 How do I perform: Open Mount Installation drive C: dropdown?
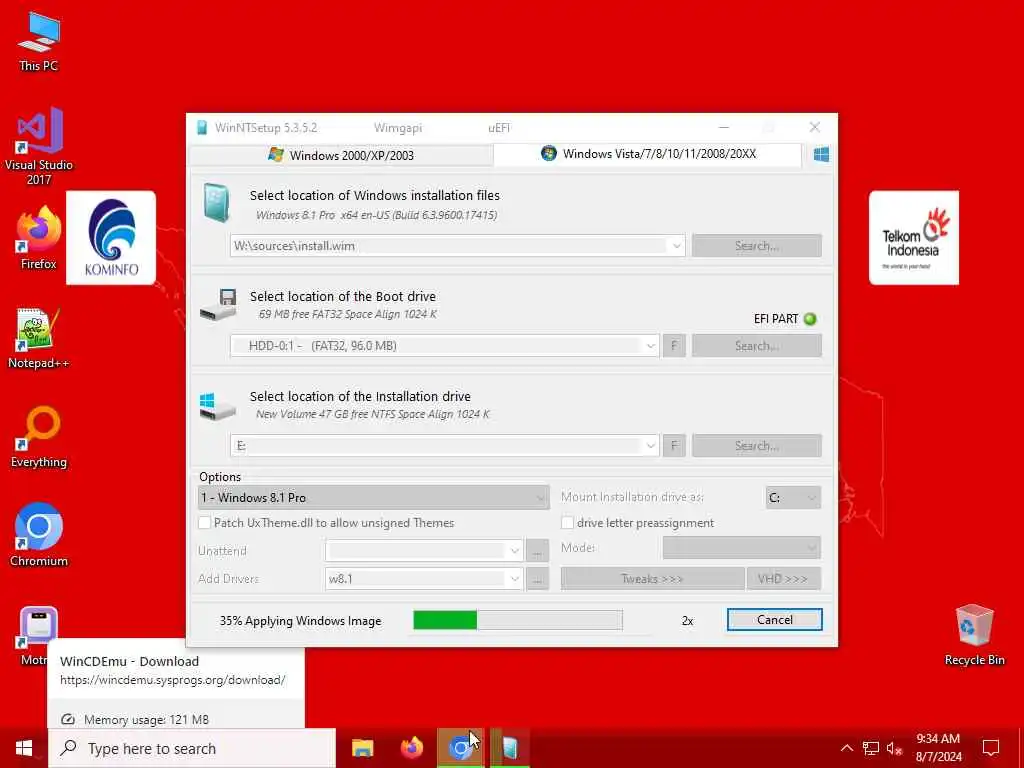click(793, 498)
